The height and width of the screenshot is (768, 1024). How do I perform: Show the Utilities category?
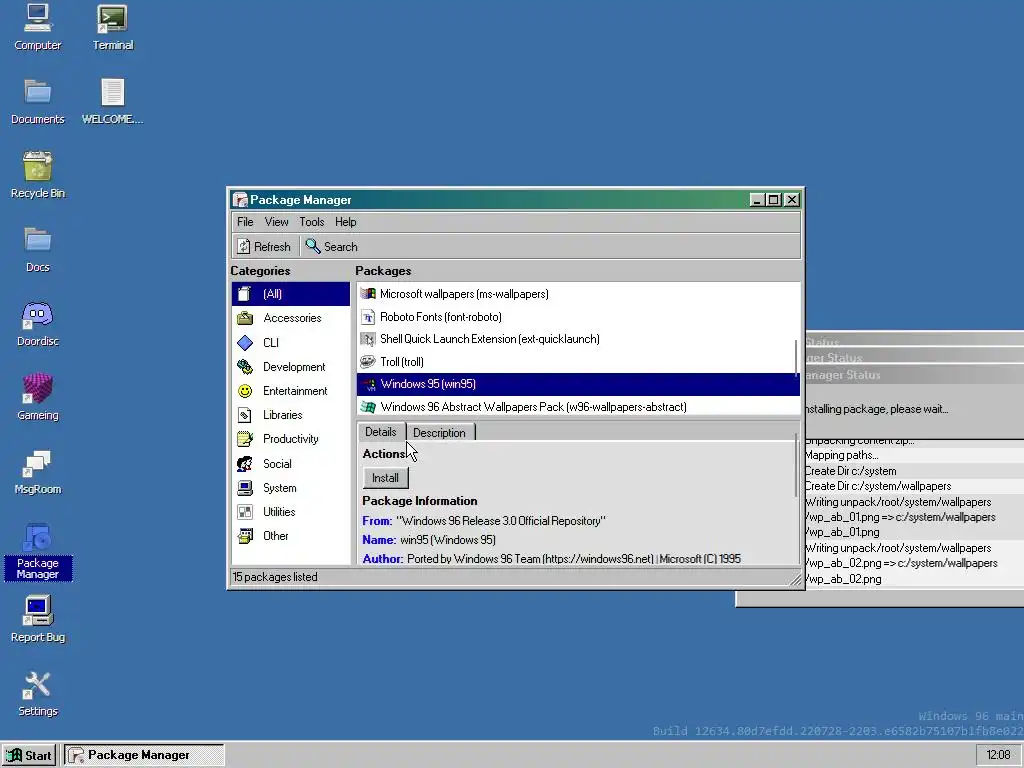[291, 512]
